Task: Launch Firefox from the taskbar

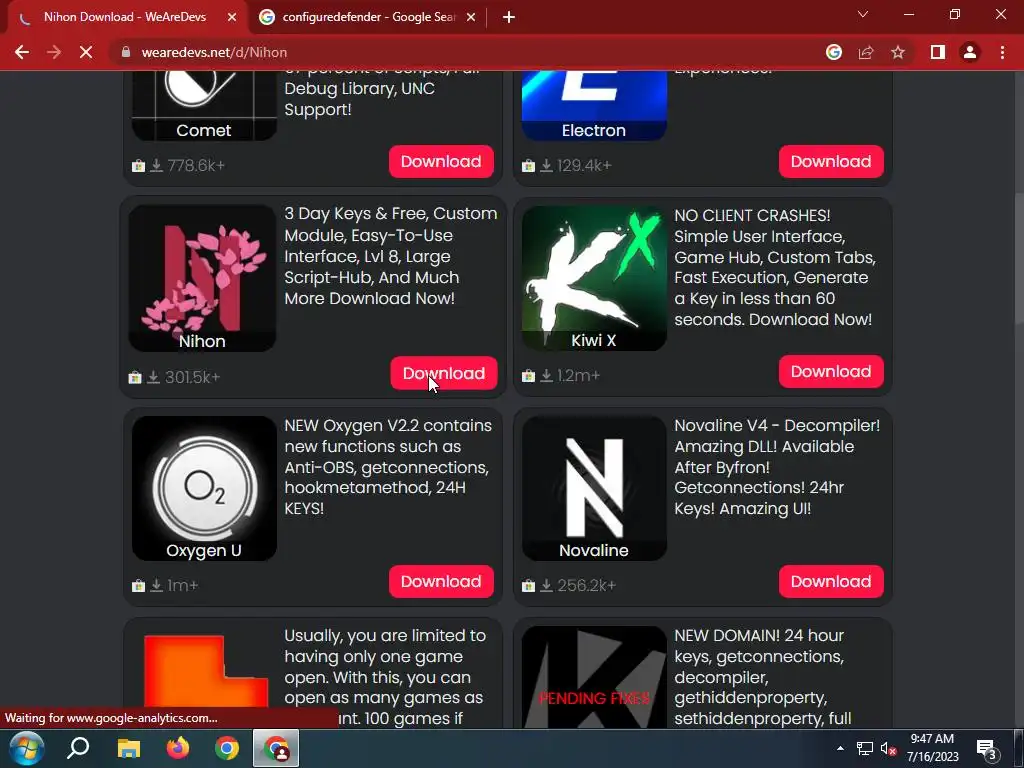Action: pyautogui.click(x=178, y=748)
